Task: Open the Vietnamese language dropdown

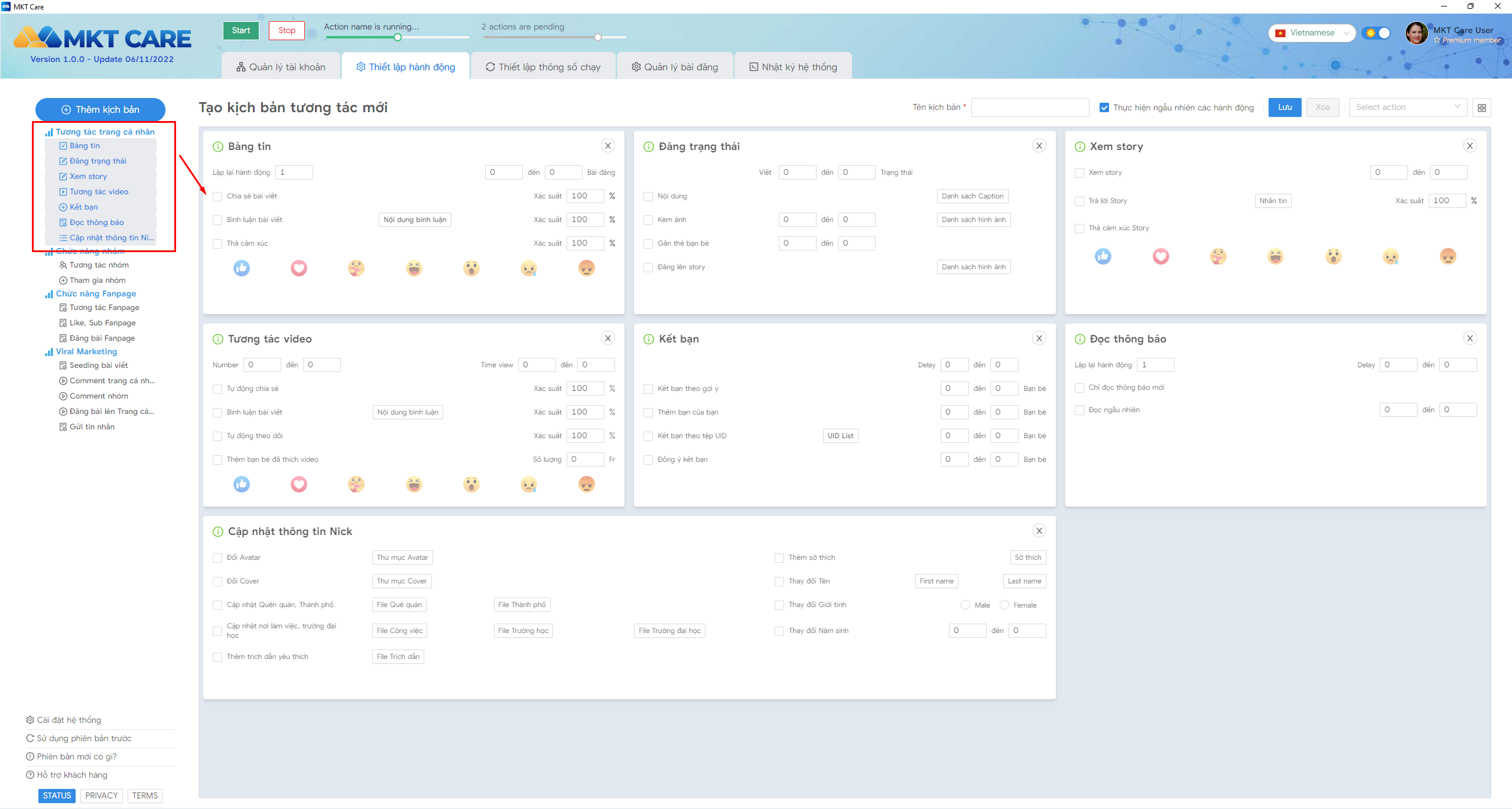Action: 1312,33
